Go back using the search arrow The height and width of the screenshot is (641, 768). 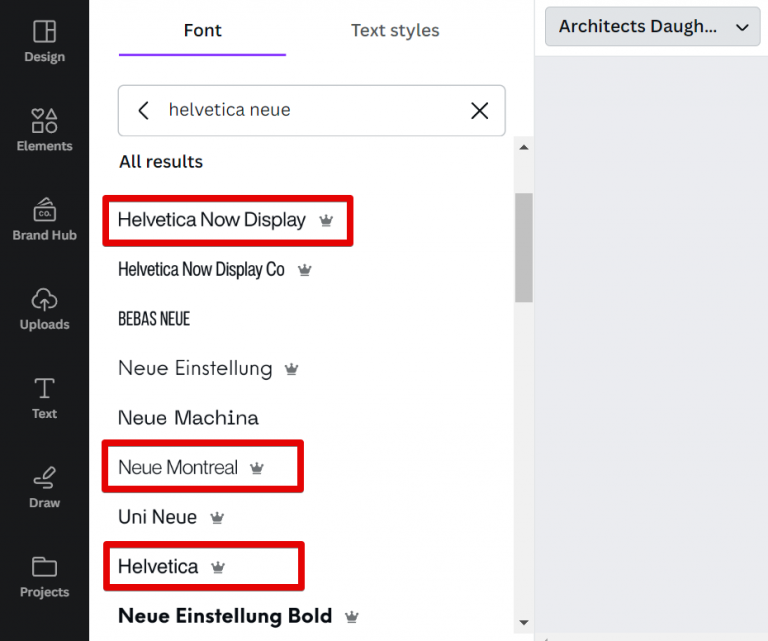(144, 110)
